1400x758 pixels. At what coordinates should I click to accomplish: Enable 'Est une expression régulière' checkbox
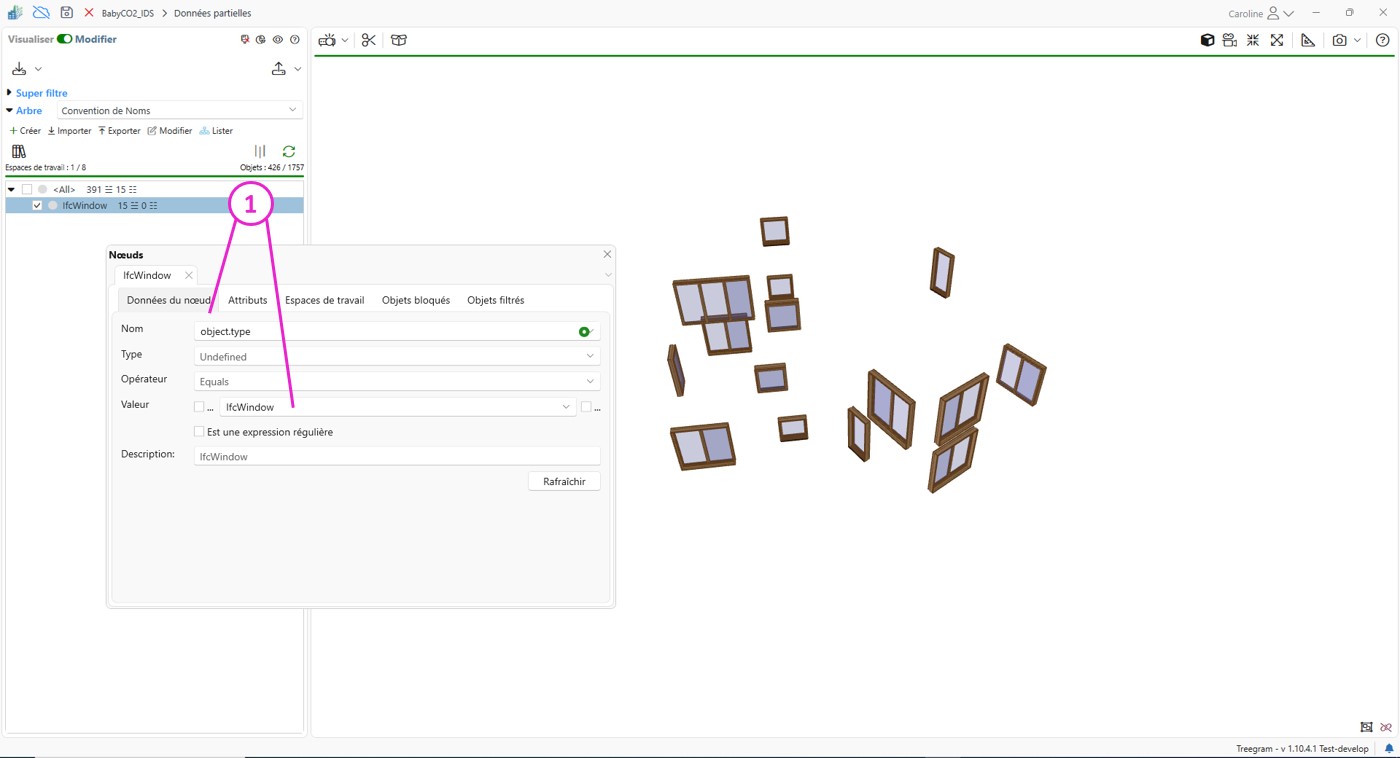click(x=199, y=432)
